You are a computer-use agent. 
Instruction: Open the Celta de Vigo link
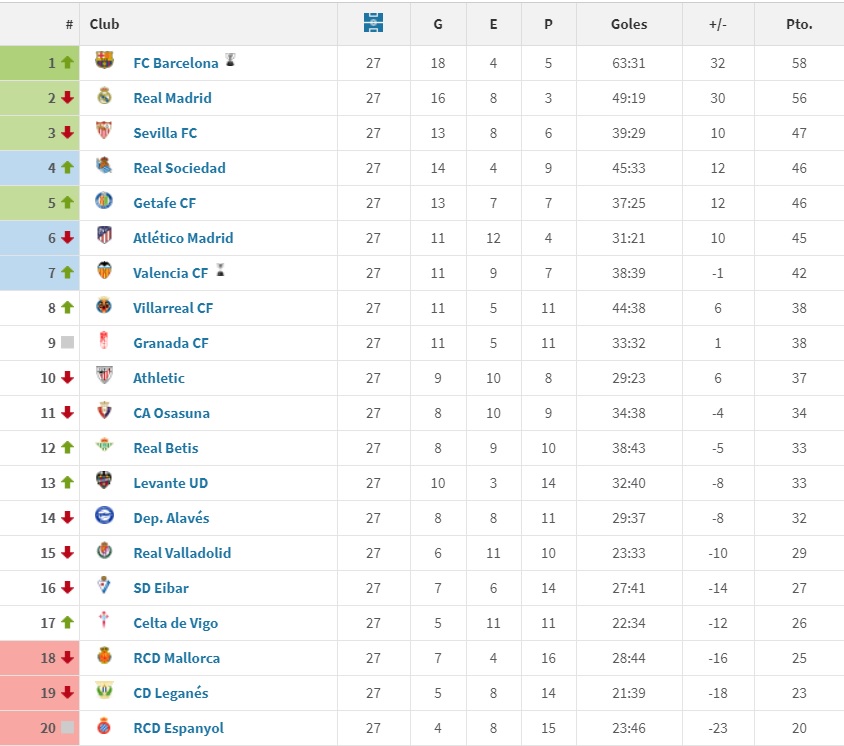pyautogui.click(x=175, y=623)
